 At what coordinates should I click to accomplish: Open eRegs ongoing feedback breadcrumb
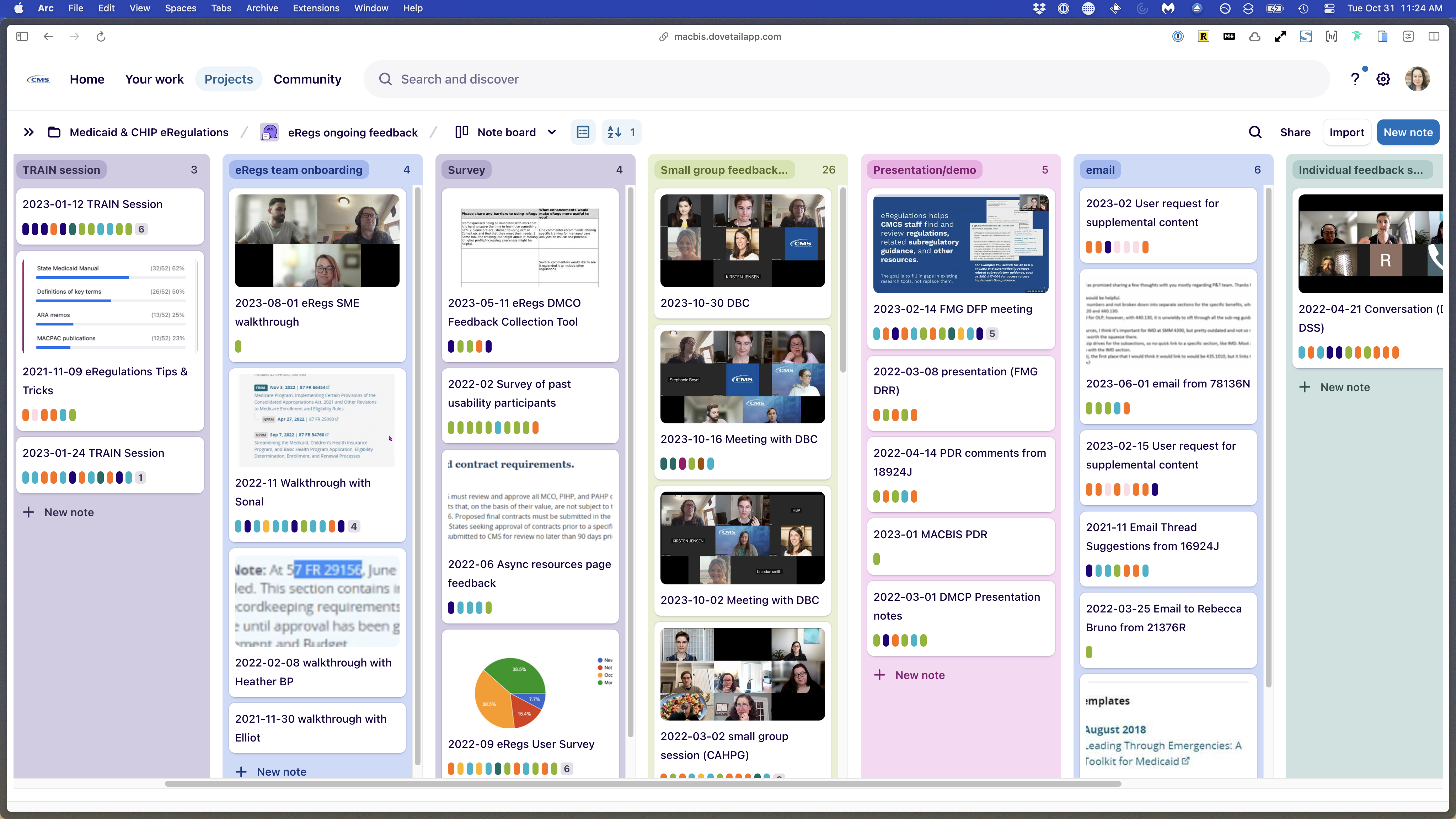click(x=353, y=132)
